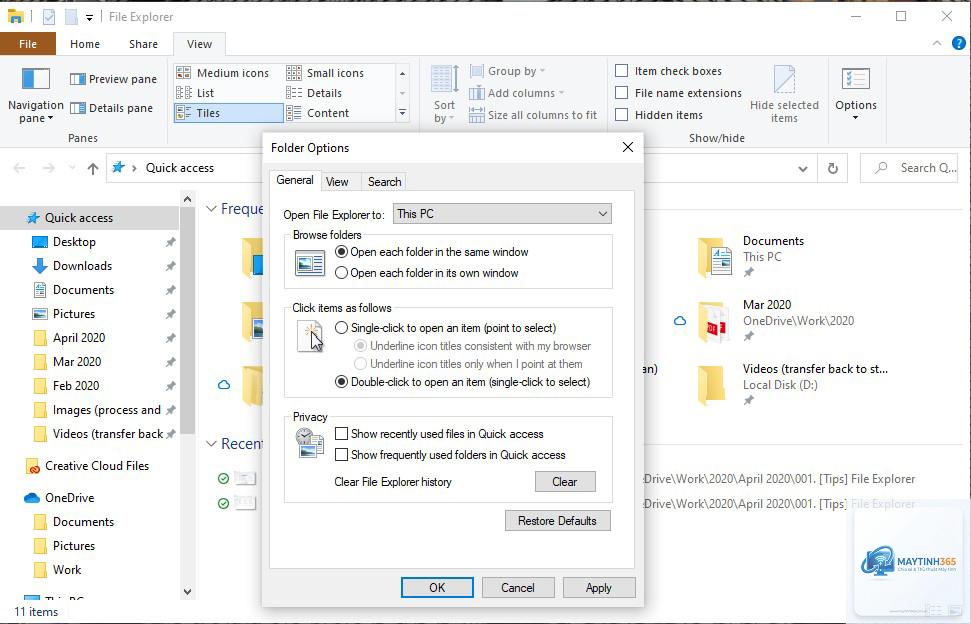Close the Folder Options dialog

pyautogui.click(x=628, y=147)
